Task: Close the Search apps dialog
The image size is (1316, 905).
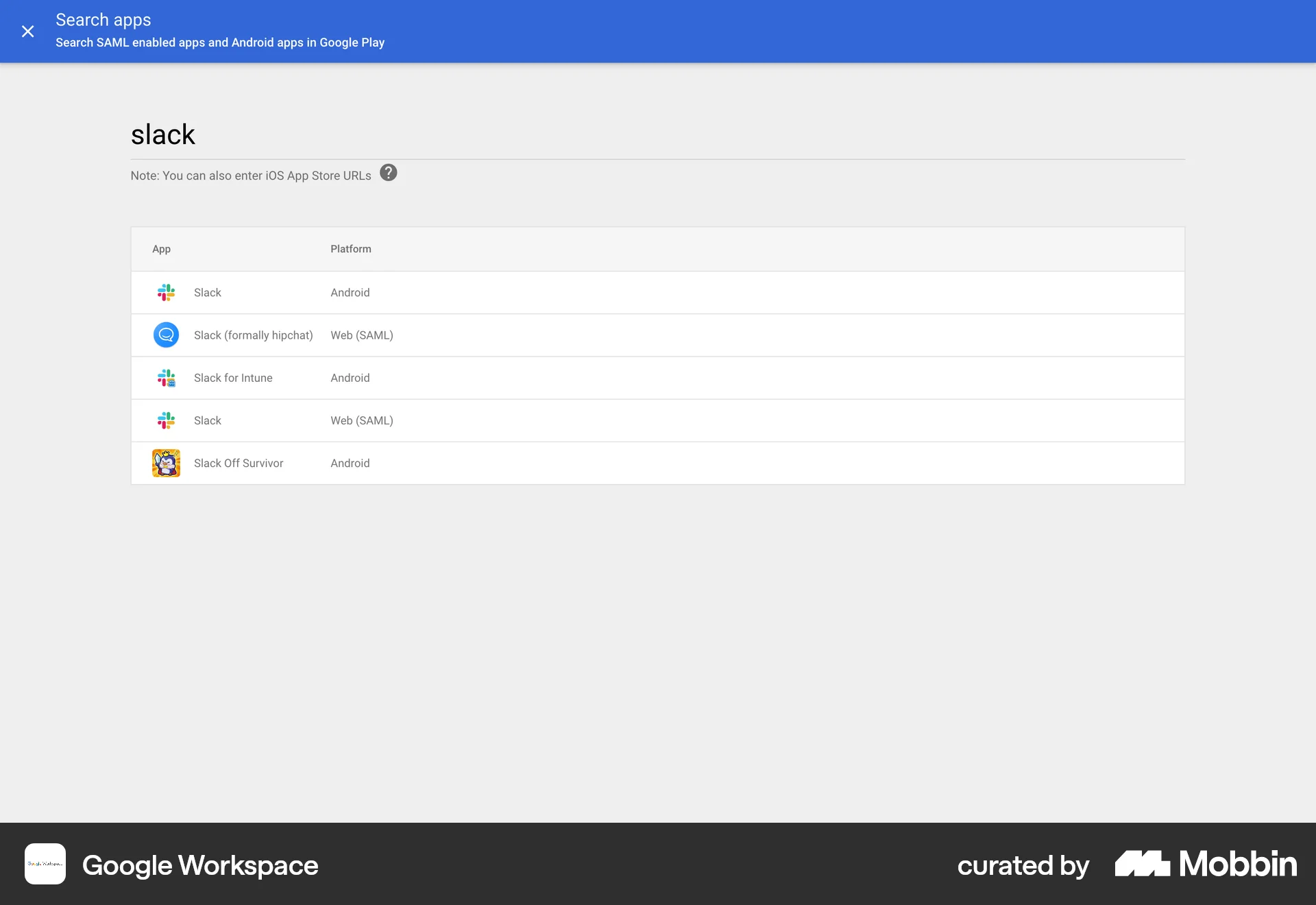Action: click(x=27, y=32)
